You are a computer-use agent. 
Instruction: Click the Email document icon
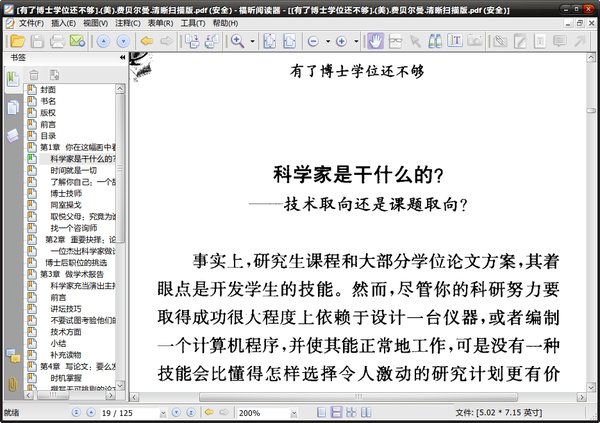pos(77,41)
